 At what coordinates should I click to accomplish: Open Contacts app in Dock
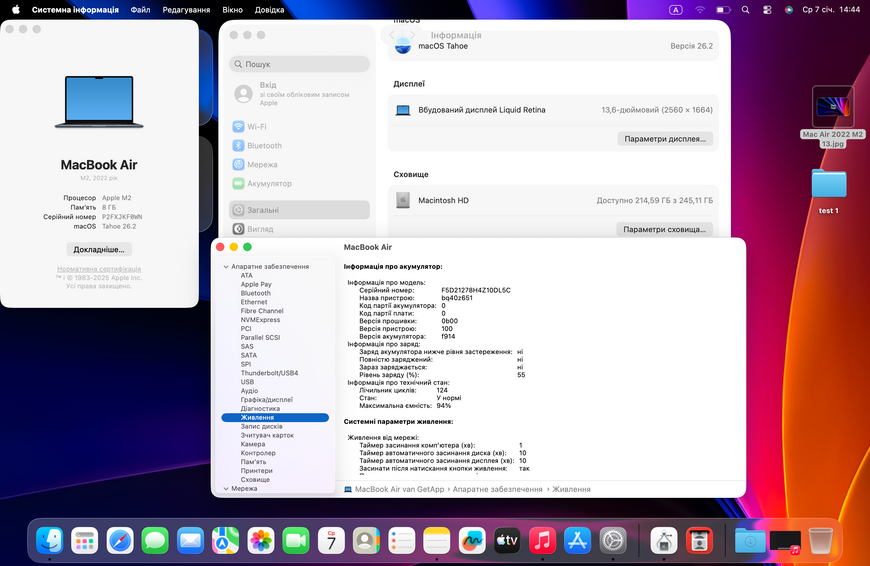(x=366, y=540)
